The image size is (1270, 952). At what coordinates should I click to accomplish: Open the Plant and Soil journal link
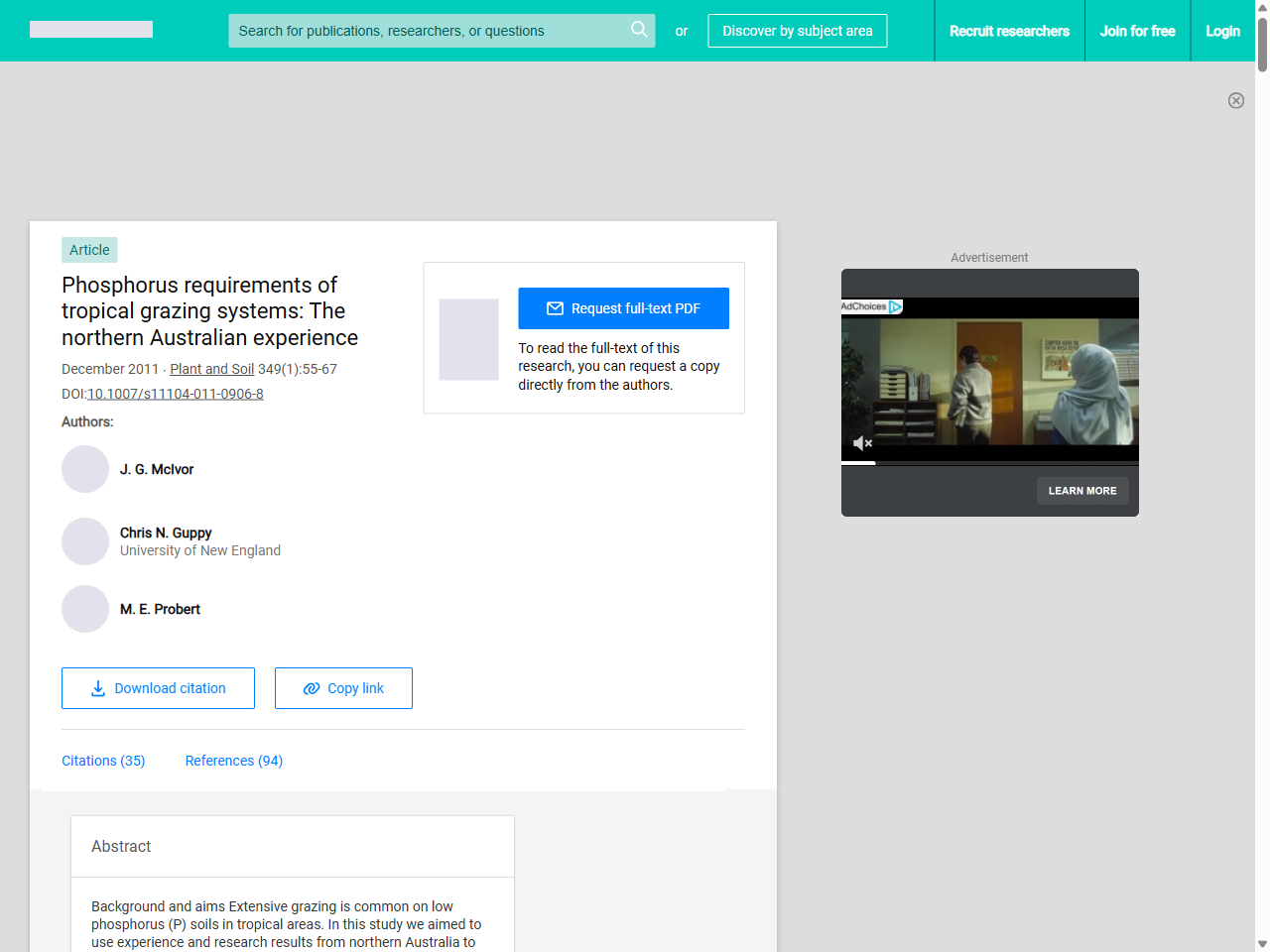point(211,369)
